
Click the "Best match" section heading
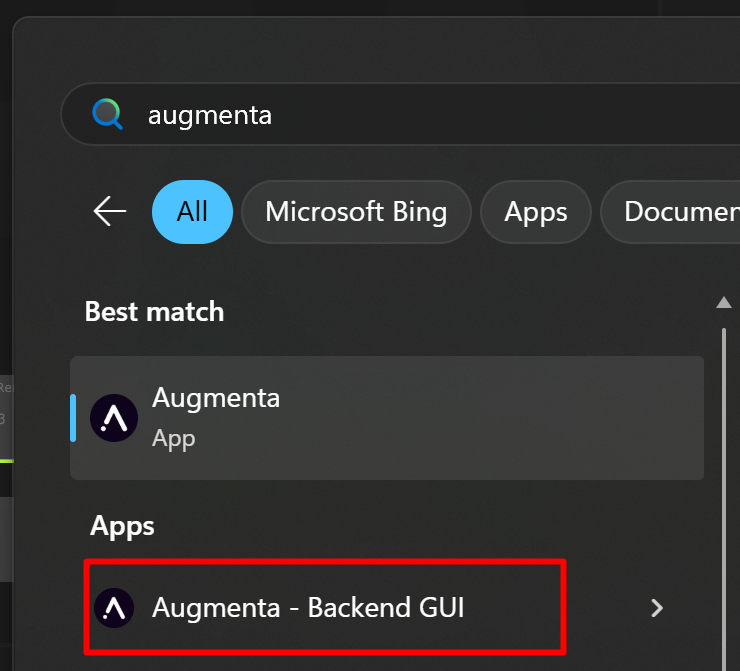point(154,312)
